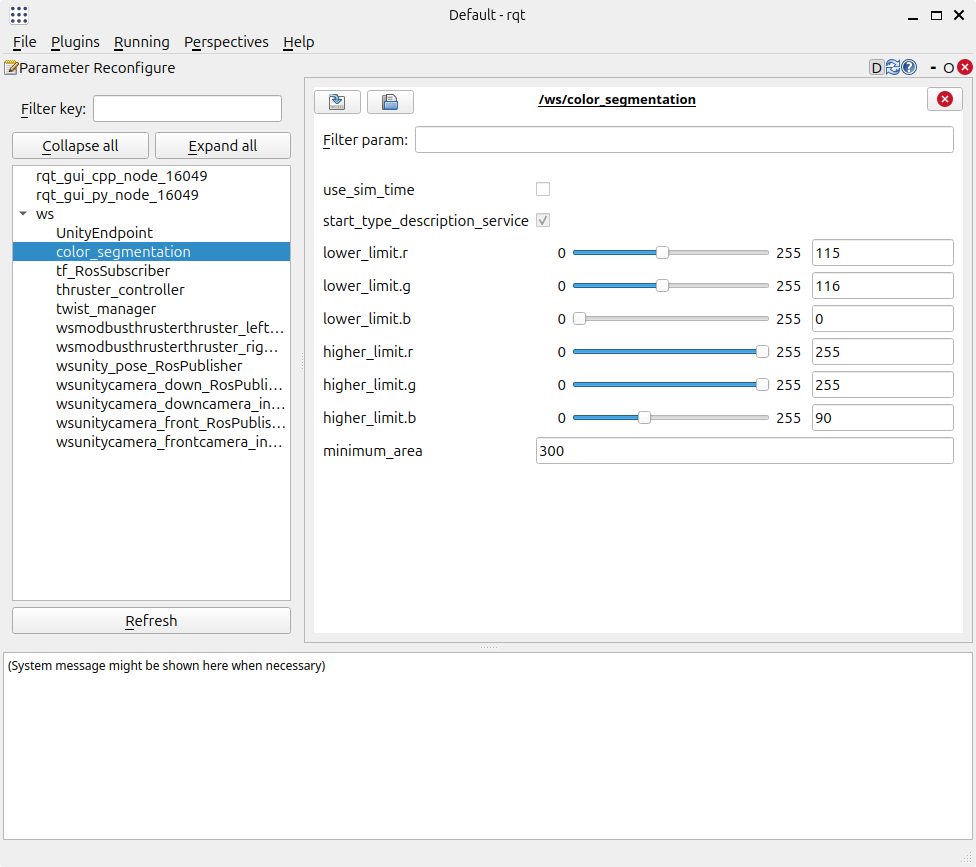Enable the use_sim_time checkbox

point(543,189)
